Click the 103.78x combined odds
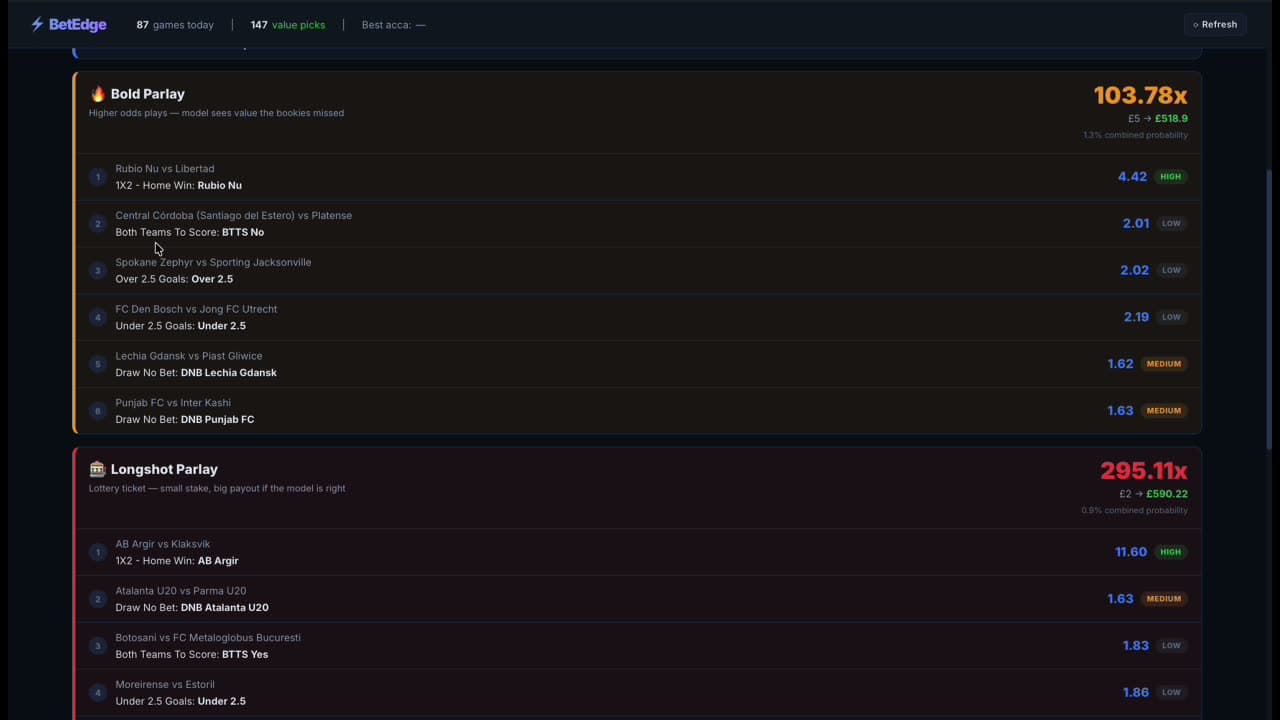The height and width of the screenshot is (720, 1280). pyautogui.click(x=1140, y=95)
